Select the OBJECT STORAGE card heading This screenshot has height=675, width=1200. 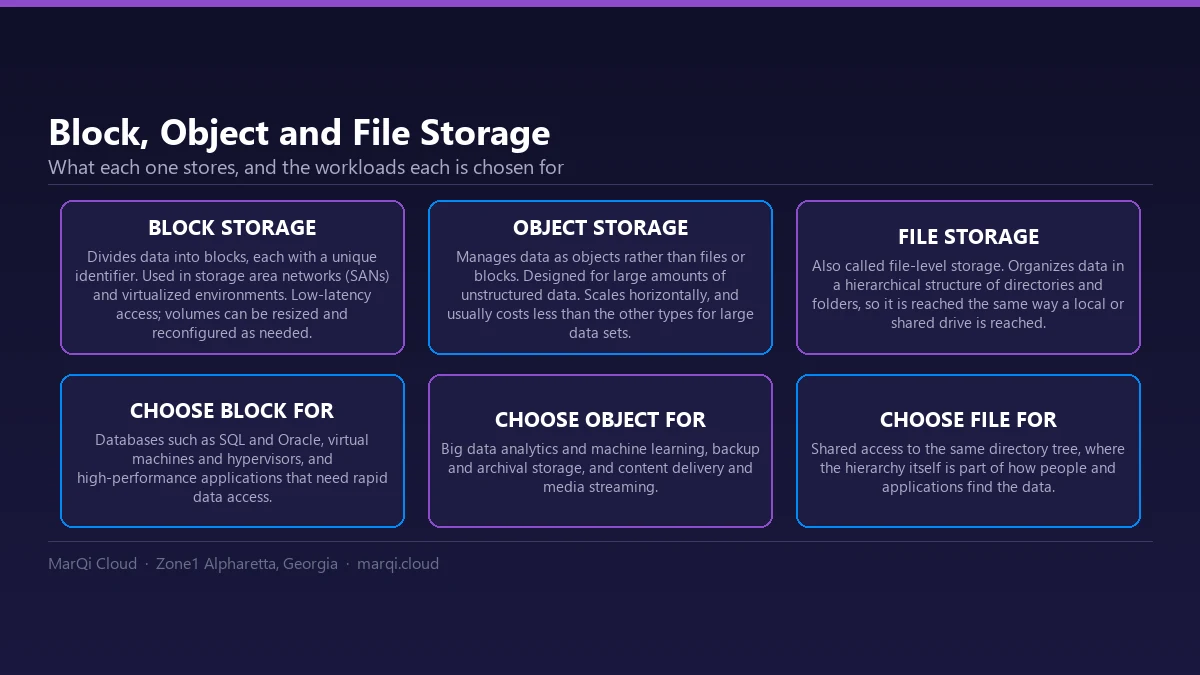pyautogui.click(x=600, y=228)
